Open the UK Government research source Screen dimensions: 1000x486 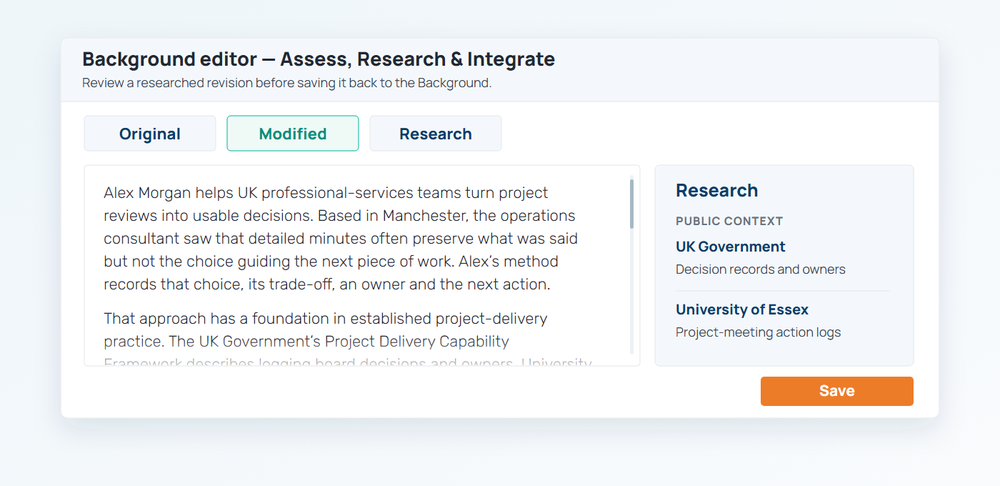point(730,246)
